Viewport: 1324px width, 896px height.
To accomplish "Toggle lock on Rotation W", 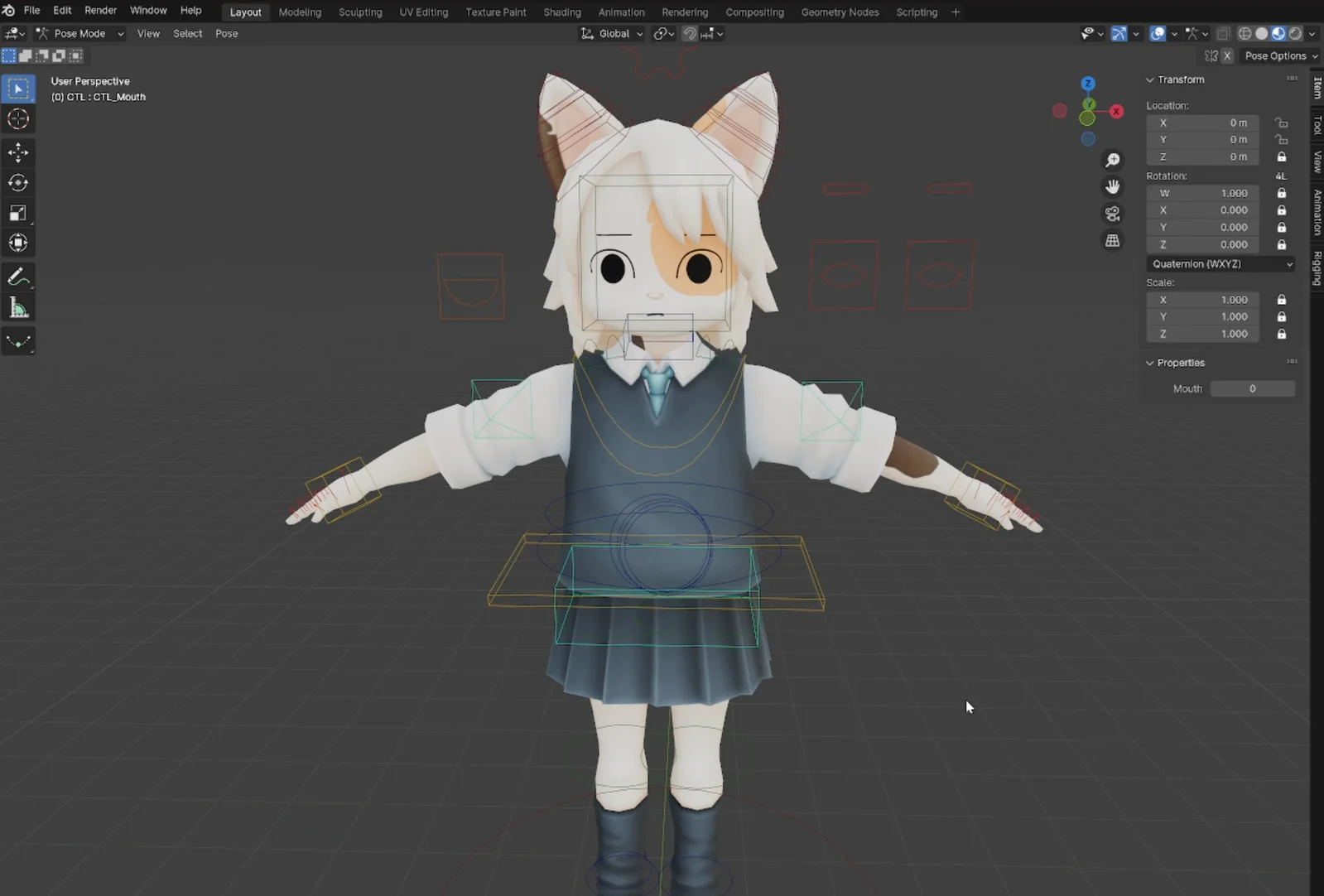I will pos(1282,193).
